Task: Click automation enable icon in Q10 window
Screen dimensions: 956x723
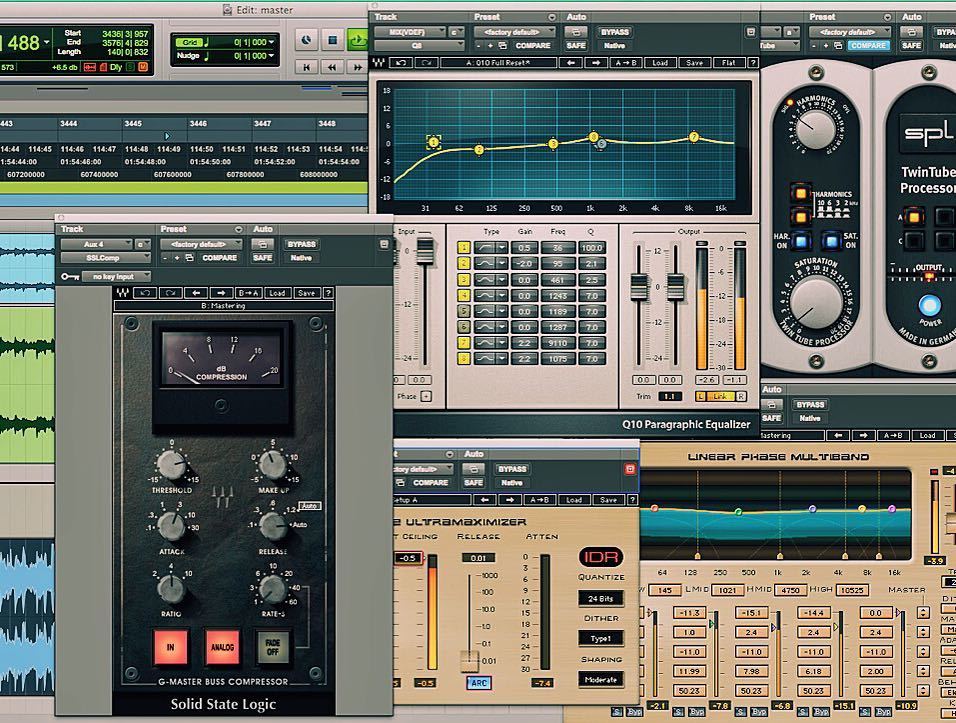Action: pyautogui.click(x=576, y=32)
